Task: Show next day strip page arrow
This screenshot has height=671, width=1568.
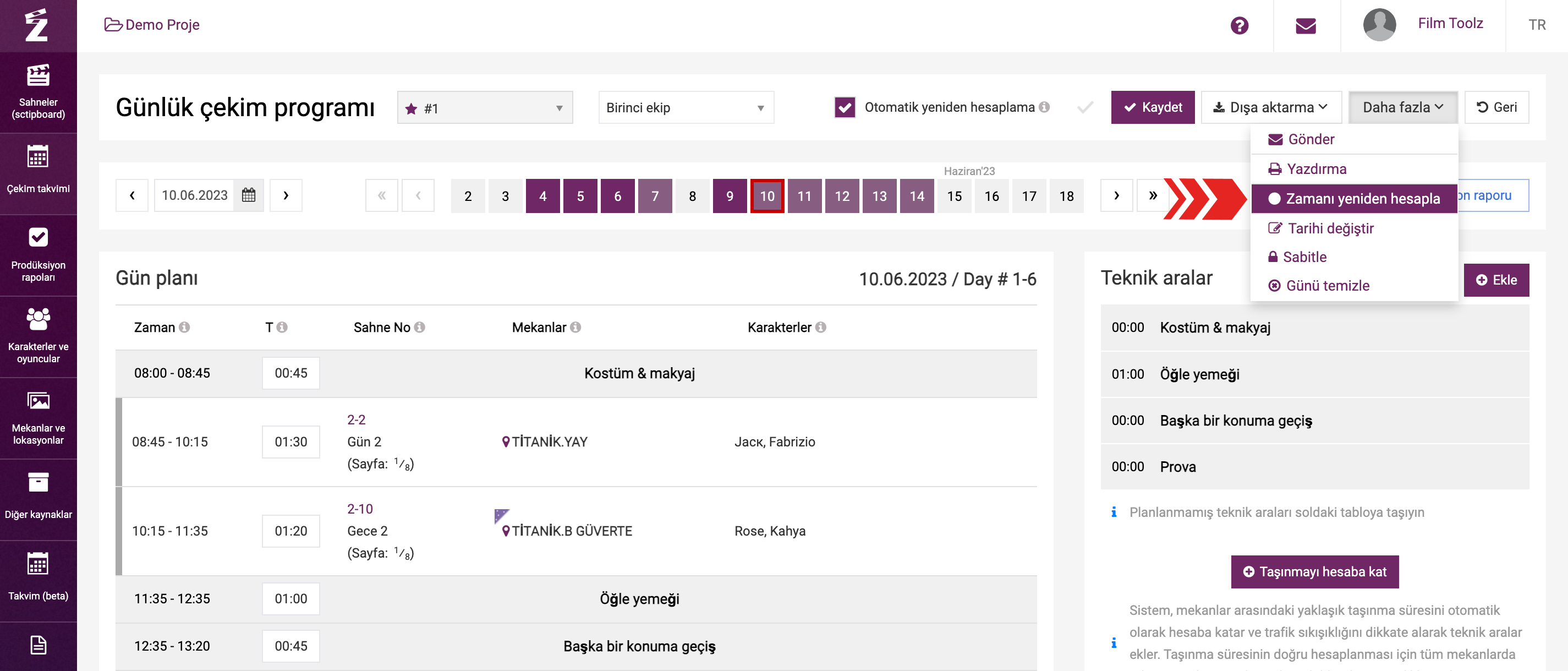Action: click(1116, 195)
